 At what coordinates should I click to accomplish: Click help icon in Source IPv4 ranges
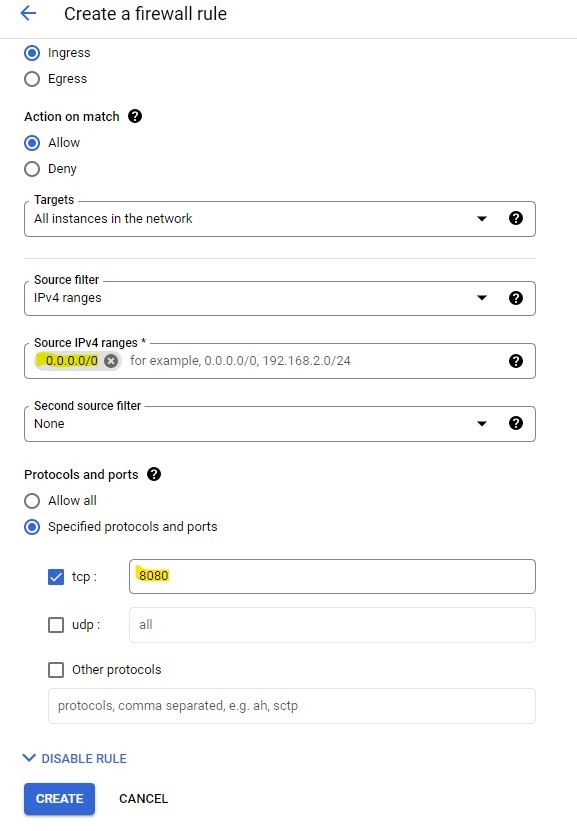click(516, 361)
